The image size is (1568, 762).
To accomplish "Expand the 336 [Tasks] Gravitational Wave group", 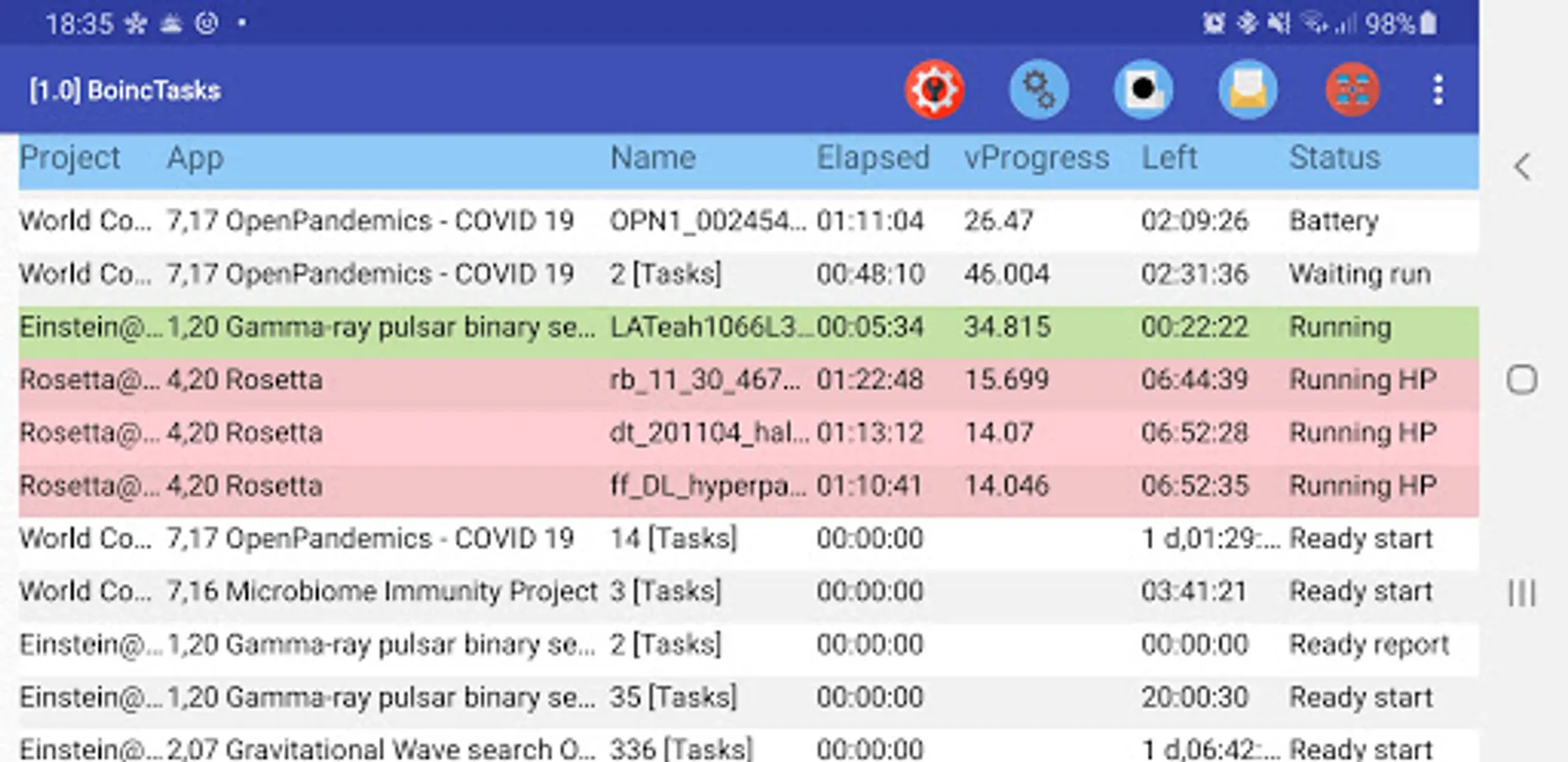I will click(x=681, y=748).
